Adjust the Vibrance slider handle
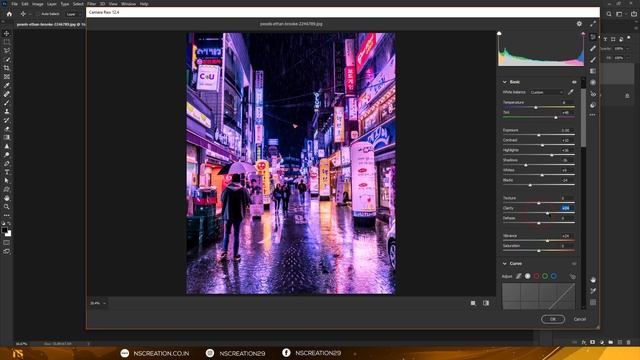Viewport: 640px width, 360px height. tap(547, 241)
